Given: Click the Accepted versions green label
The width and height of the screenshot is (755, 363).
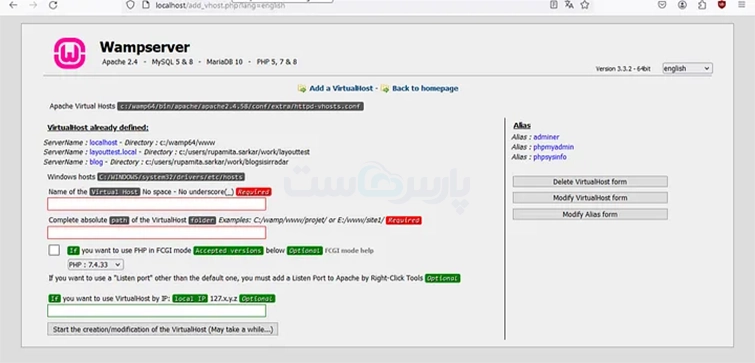Looking at the screenshot, I should pyautogui.click(x=228, y=251).
